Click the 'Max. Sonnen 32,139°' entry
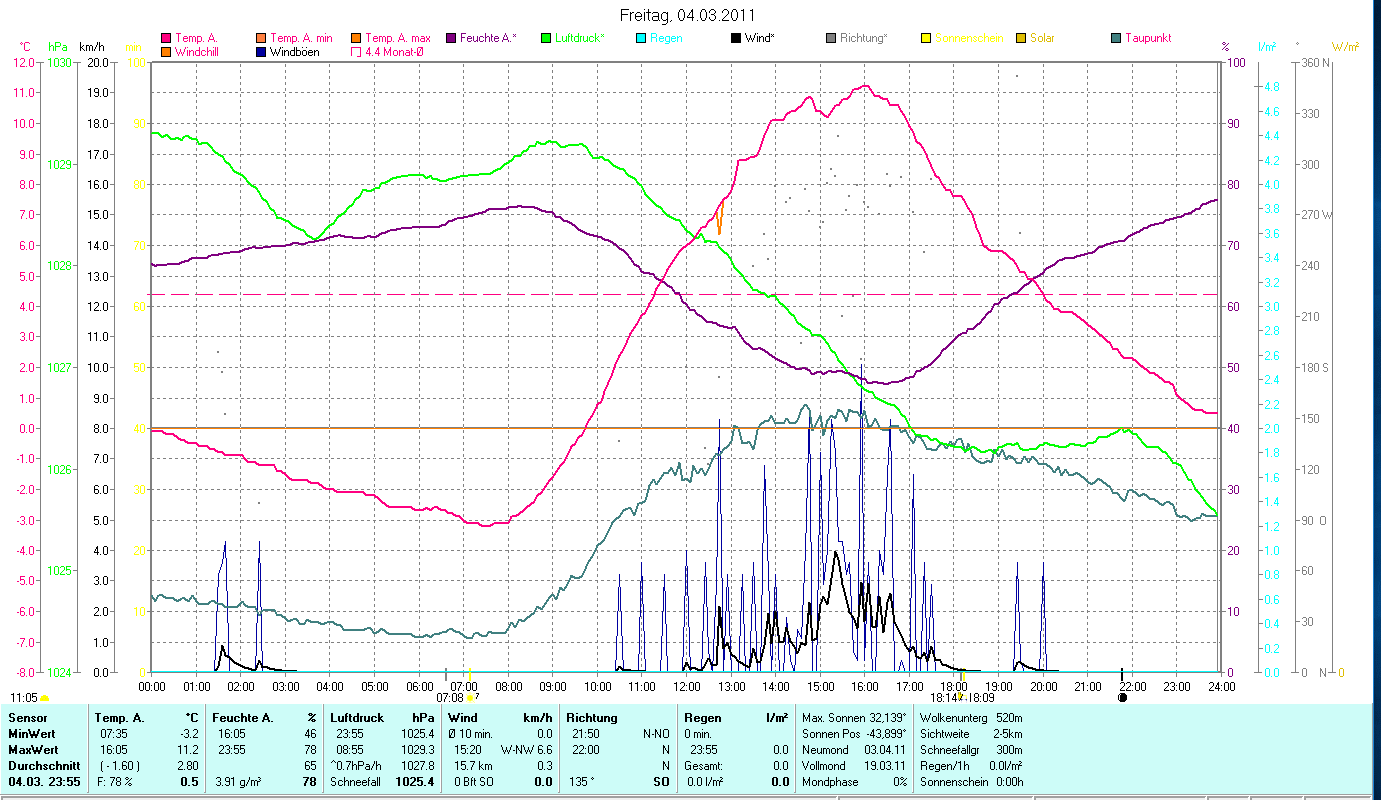This screenshot has height=800, width=1381. click(x=854, y=718)
